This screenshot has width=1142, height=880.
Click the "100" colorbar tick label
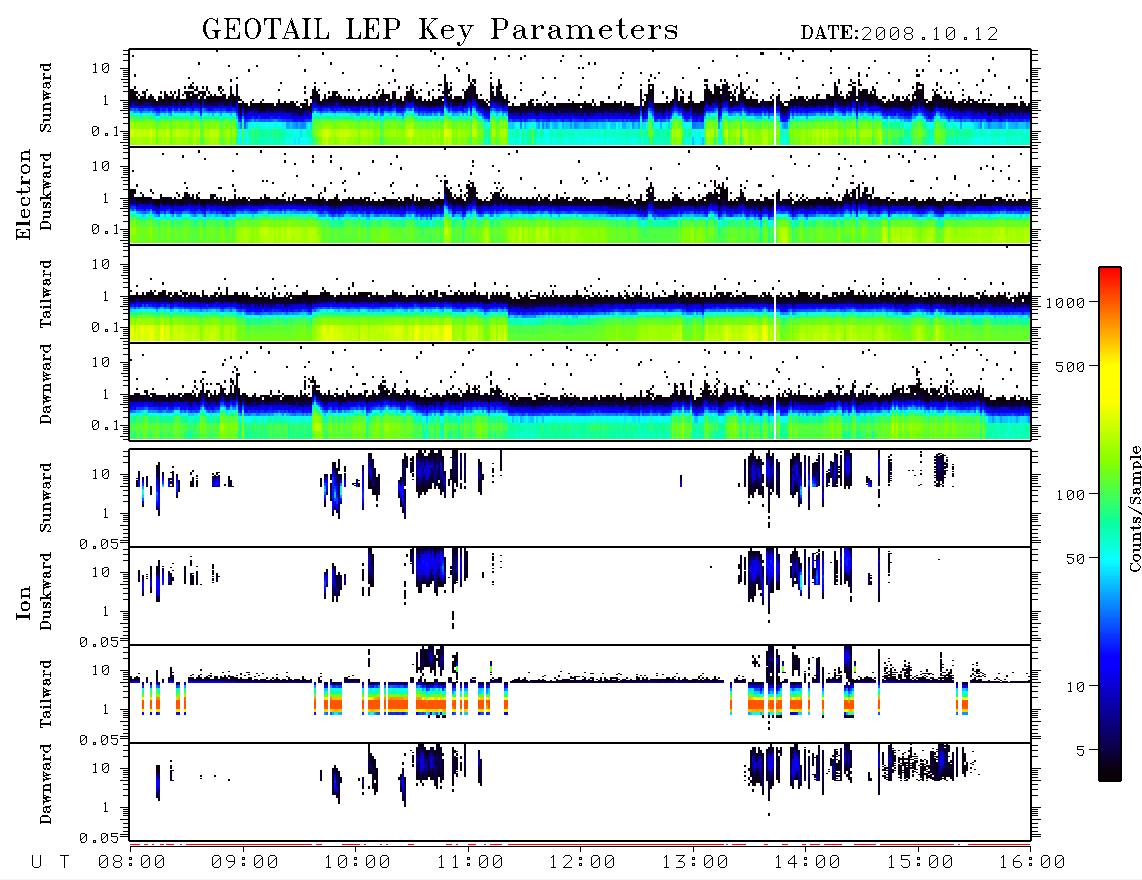click(x=1070, y=495)
